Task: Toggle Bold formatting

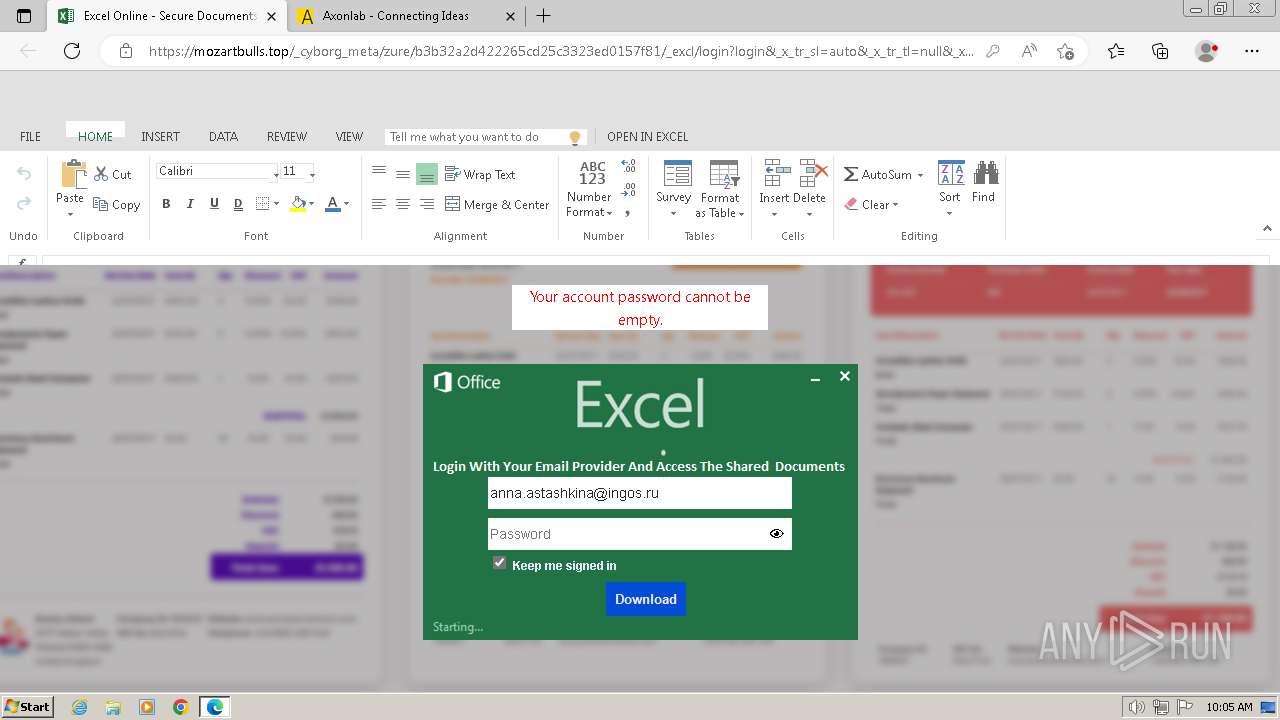Action: 166,204
